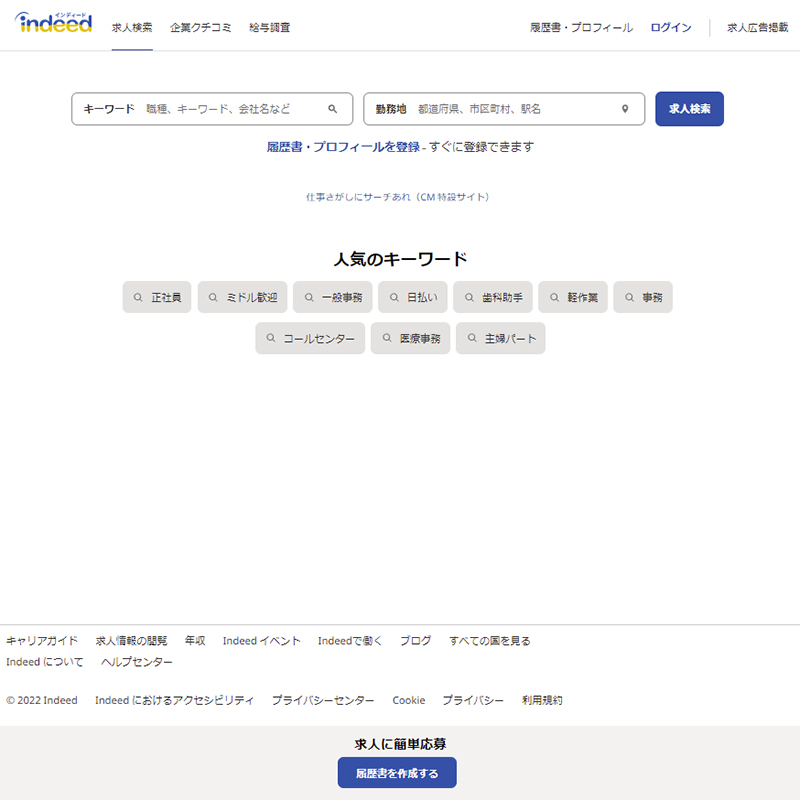Choose the 日払い keyword chip
This screenshot has height=800, width=800.
tap(412, 297)
